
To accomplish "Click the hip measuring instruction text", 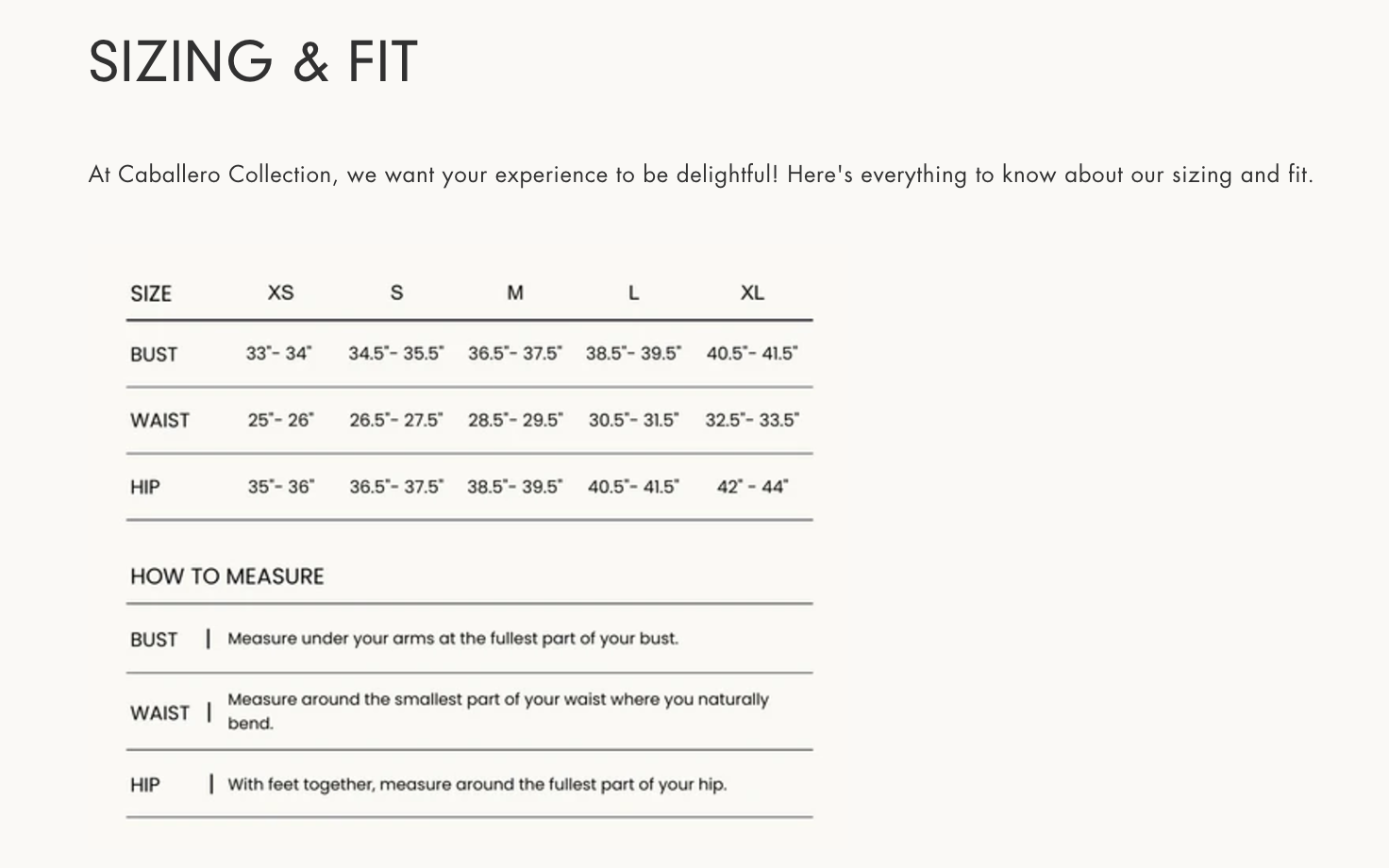I will tap(477, 784).
